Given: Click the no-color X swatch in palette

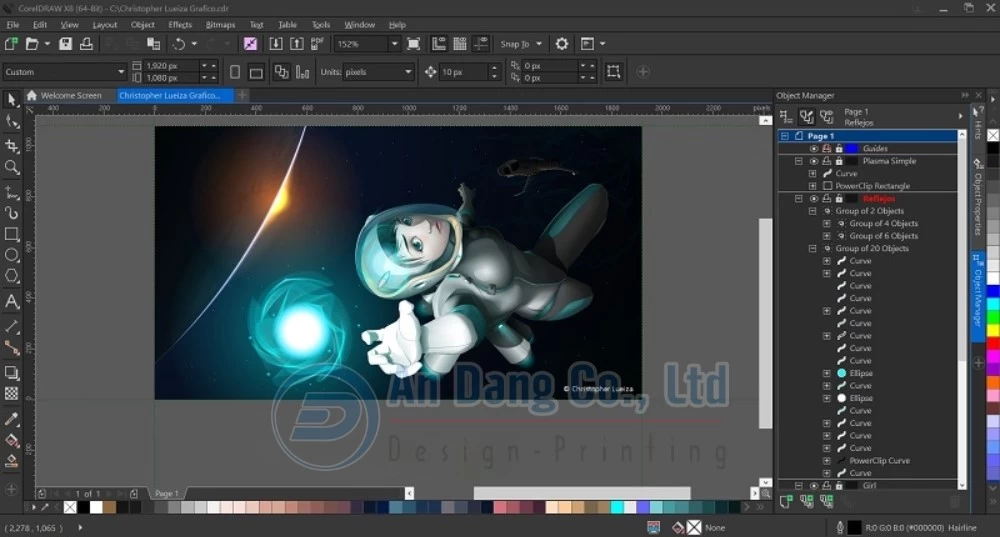Looking at the screenshot, I should tap(70, 508).
